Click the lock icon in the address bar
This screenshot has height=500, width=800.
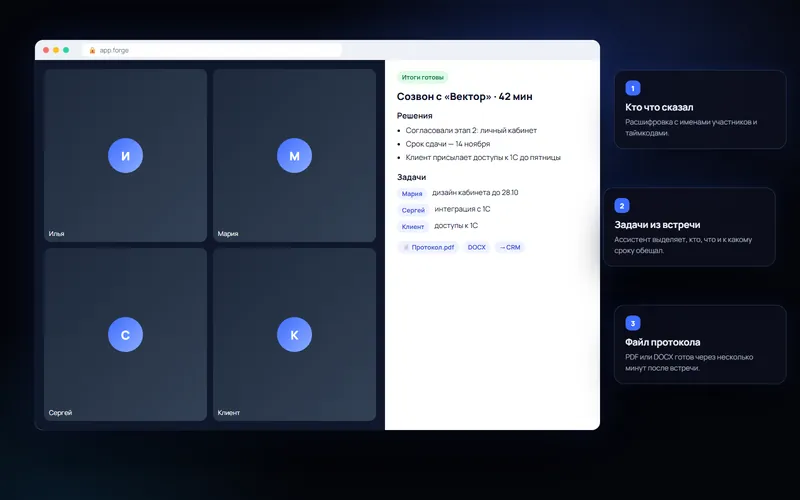click(92, 51)
